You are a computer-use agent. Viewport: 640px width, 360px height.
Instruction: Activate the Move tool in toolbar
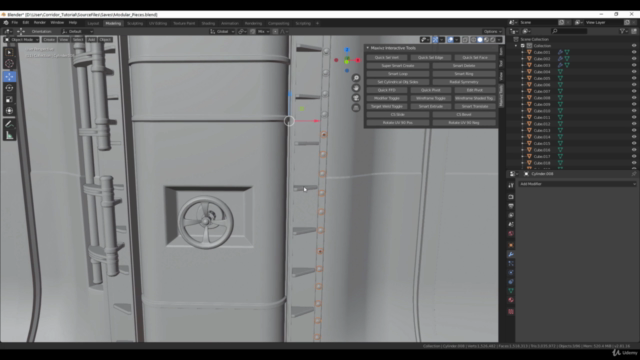point(9,76)
